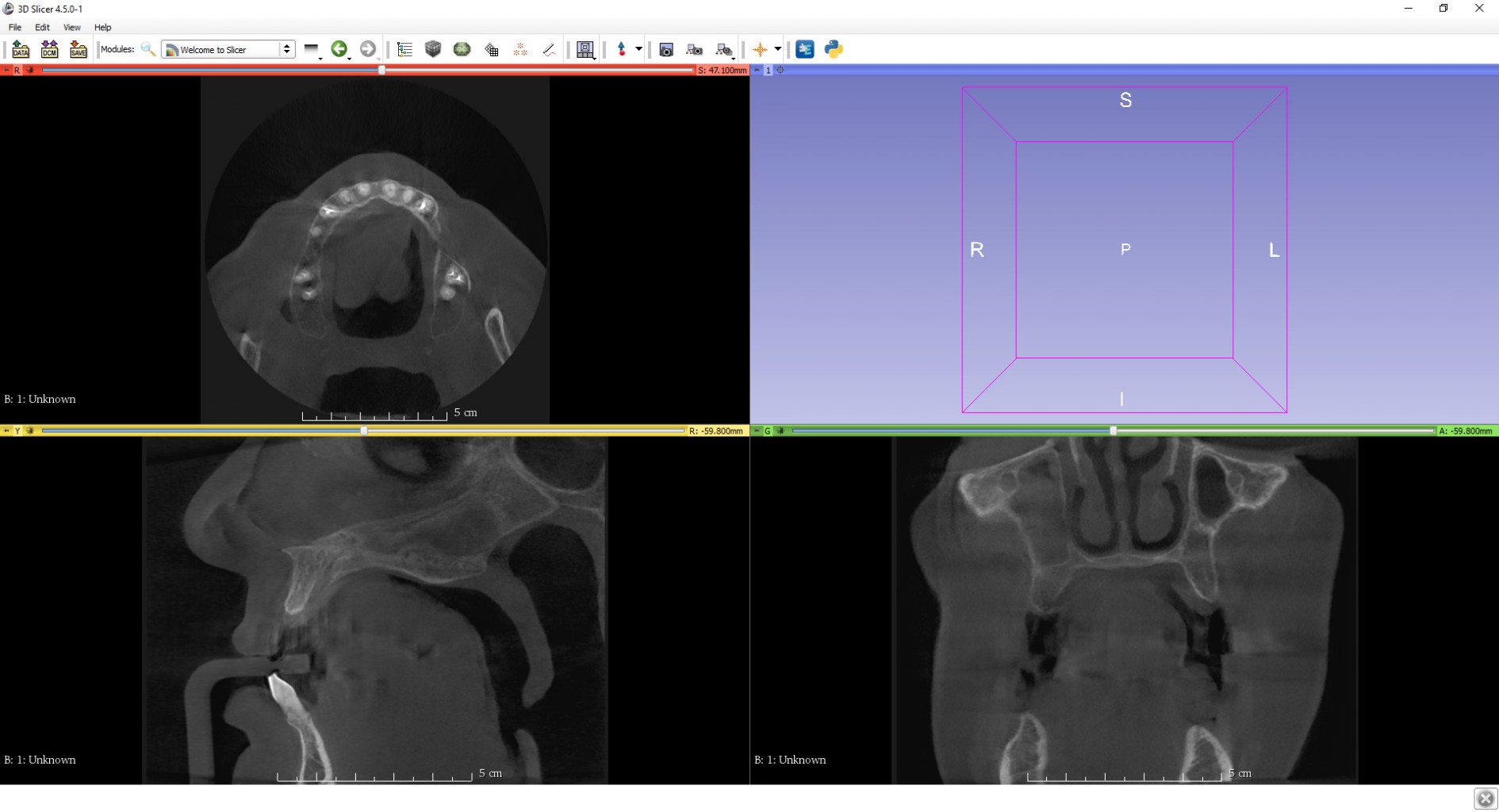The image size is (1499, 812).
Task: Toggle the crosshair tool
Action: coord(760,49)
